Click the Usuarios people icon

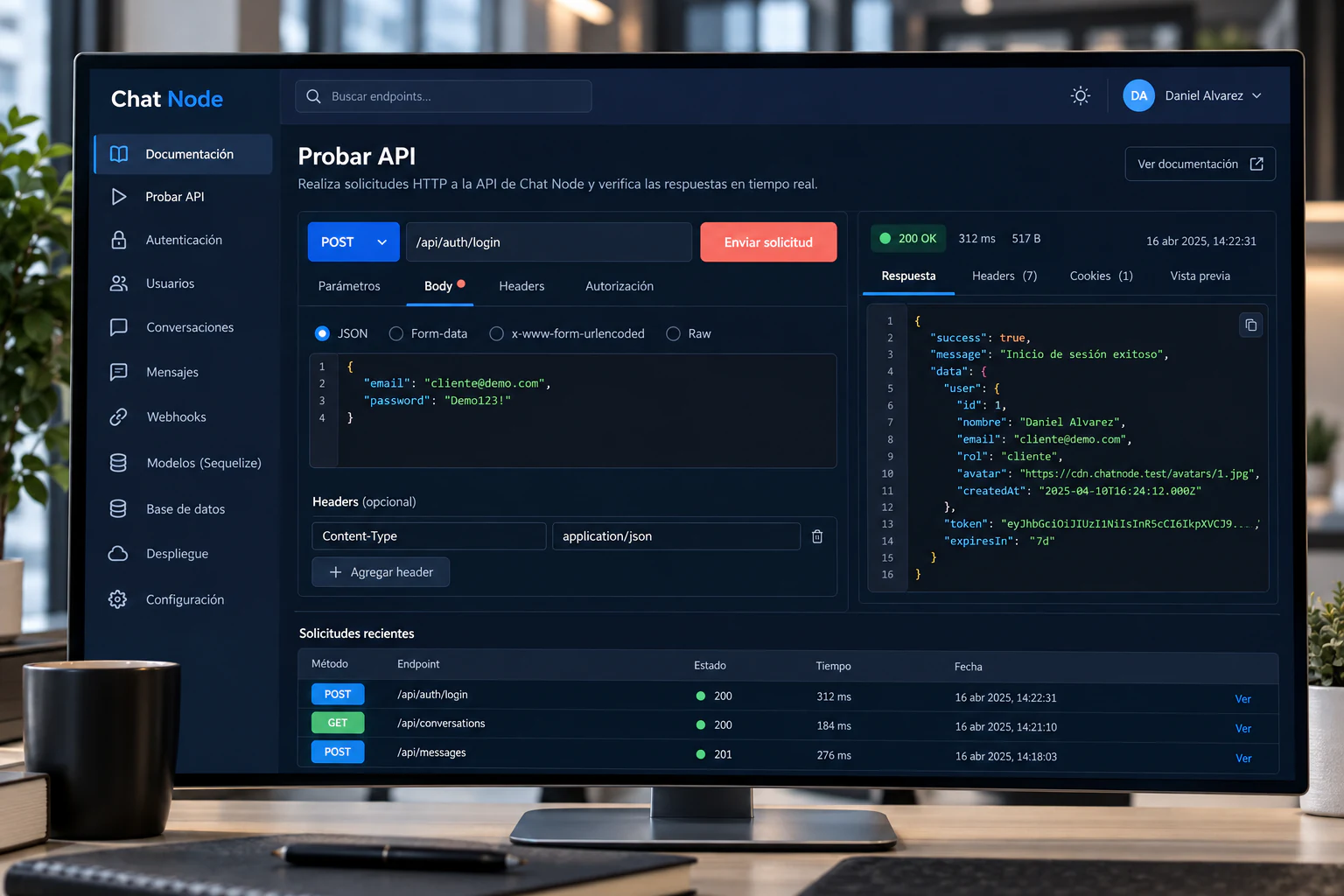tap(119, 283)
